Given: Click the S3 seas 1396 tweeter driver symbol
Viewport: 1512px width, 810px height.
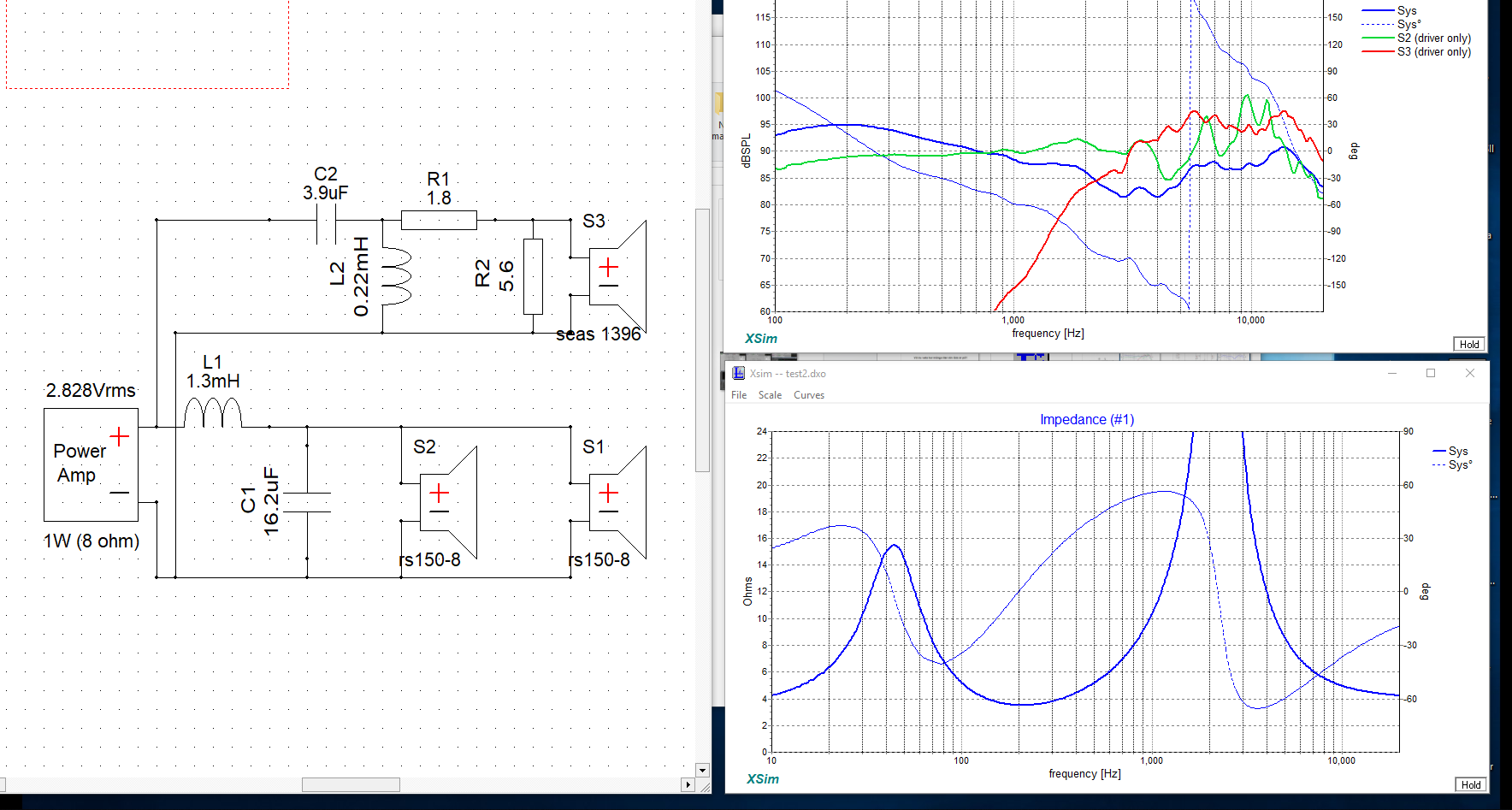Looking at the screenshot, I should point(616,276).
